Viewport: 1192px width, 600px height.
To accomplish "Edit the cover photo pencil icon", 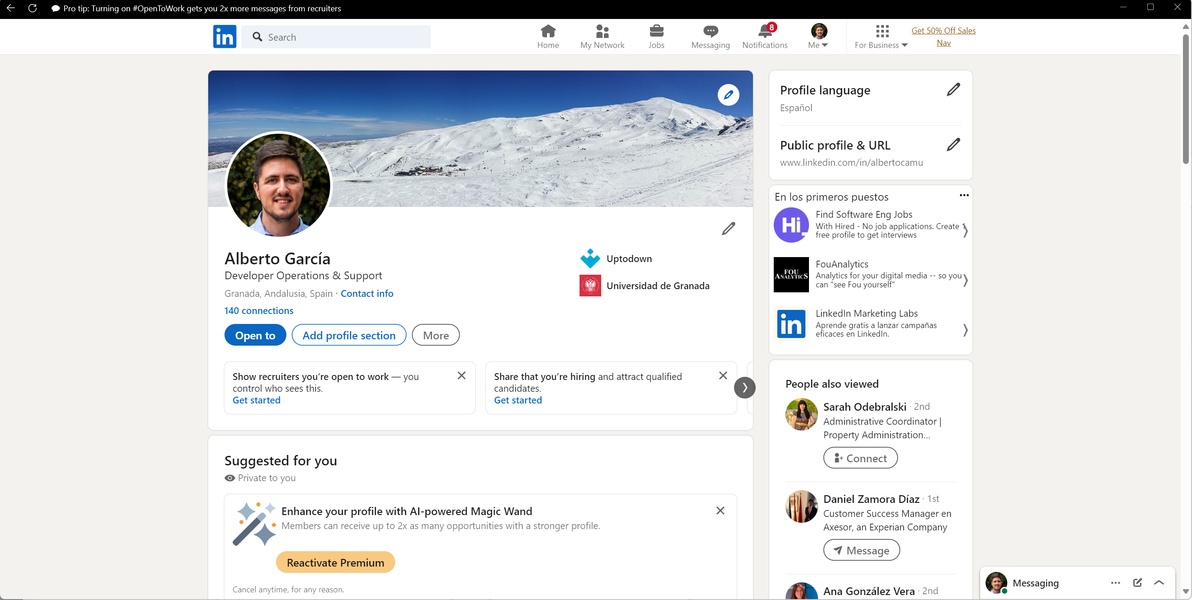I will pos(728,95).
